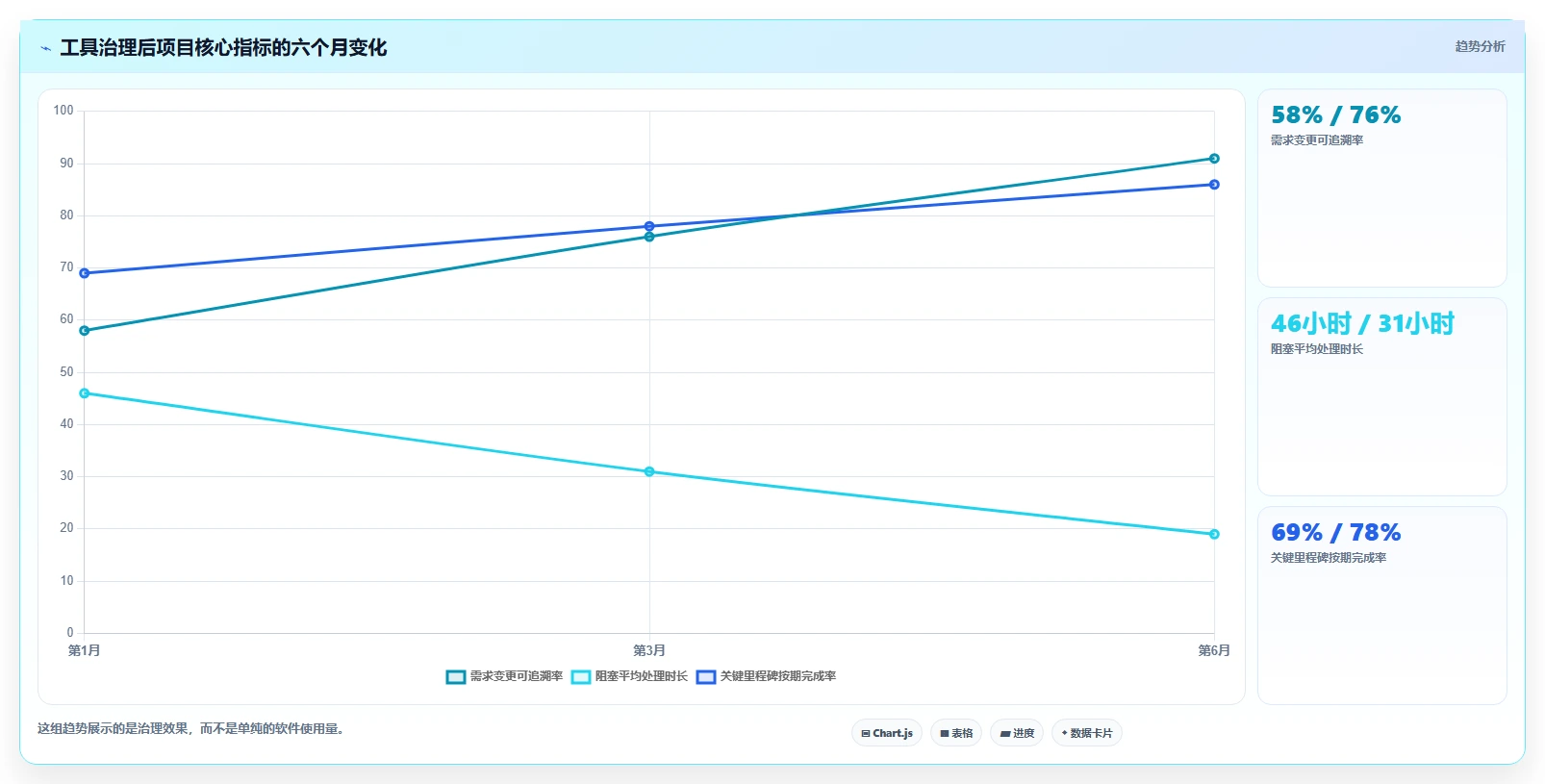This screenshot has height=784, width=1545.
Task: Click the lightning icon beside the title
Action: 45,48
